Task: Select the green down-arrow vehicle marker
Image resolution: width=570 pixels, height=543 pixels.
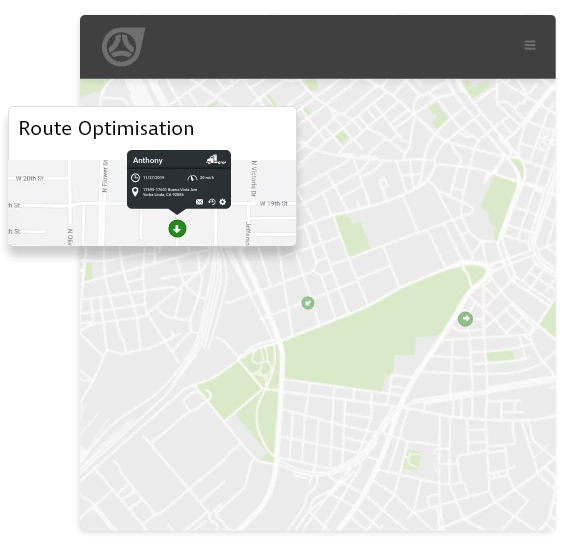Action: 177,229
